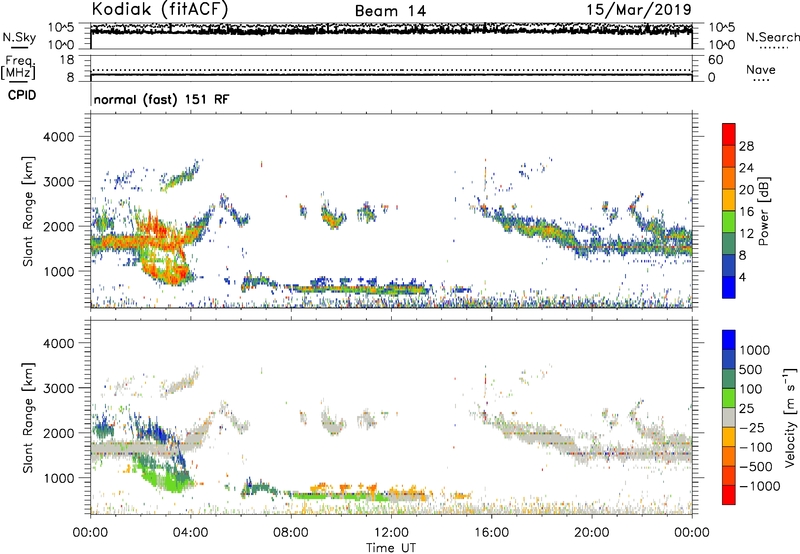Pick the red bottom segment of the velocity colorbar
800x554 pixels.
tap(729, 495)
